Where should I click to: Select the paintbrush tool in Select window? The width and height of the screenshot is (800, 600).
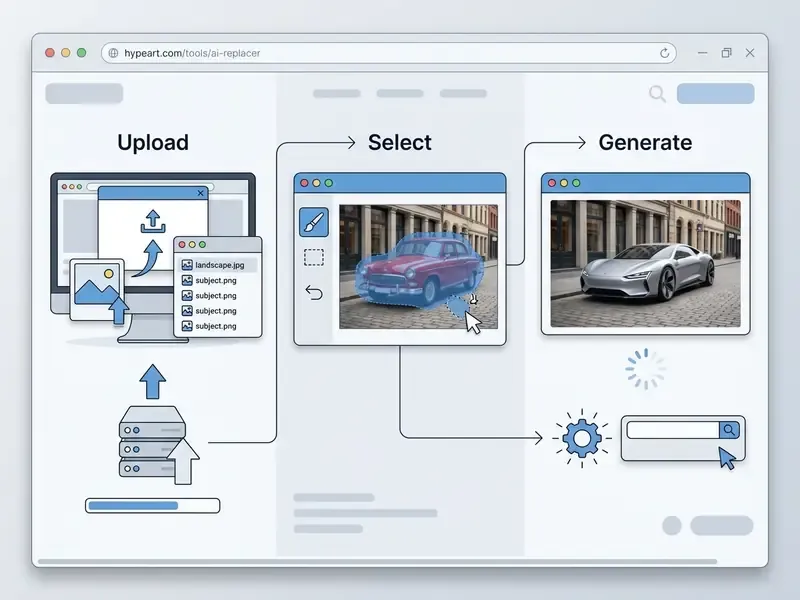314,222
